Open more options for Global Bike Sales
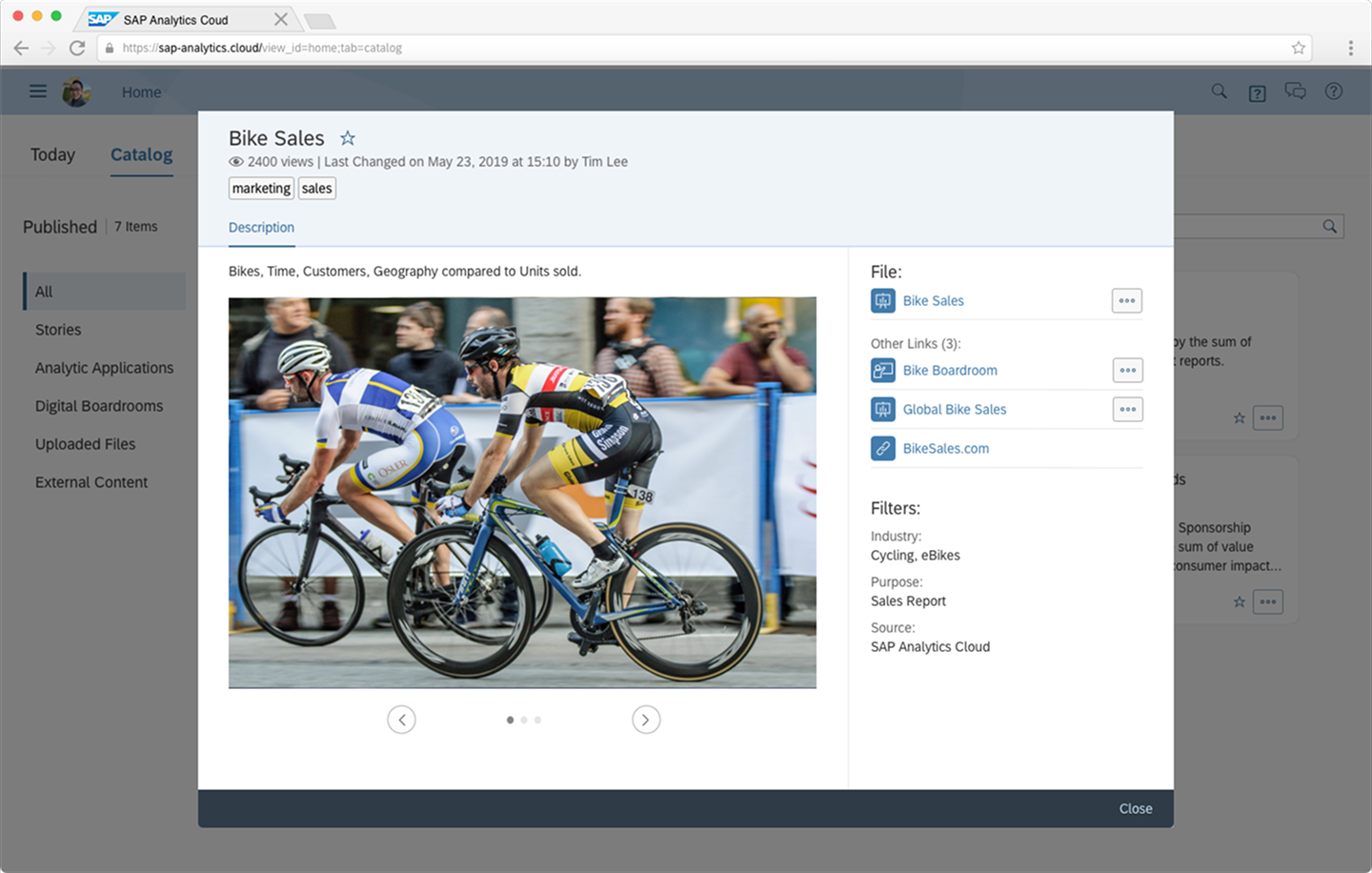Screen dimensions: 1372x873 click(1128, 410)
